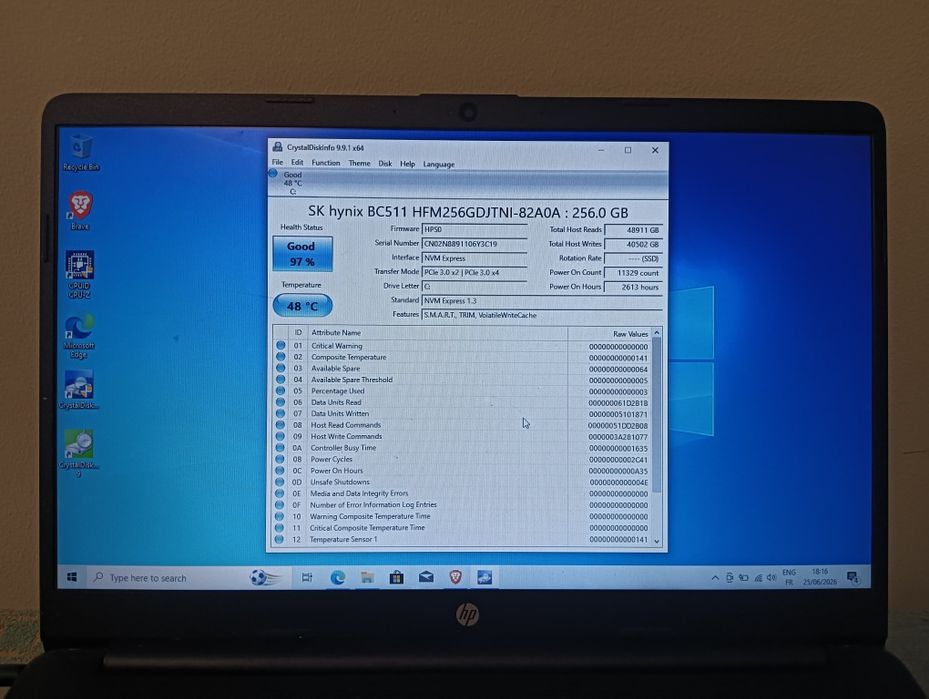This screenshot has width=929, height=699.
Task: Click Power On Count value 11329 count
Action: tap(633, 272)
